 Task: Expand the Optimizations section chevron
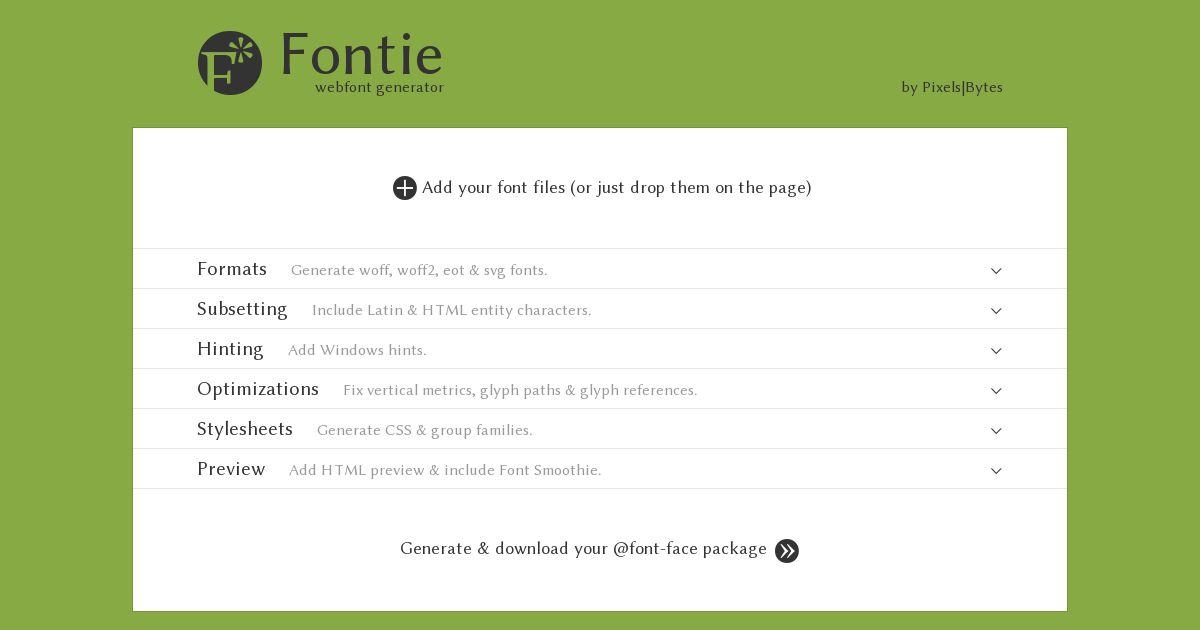[996, 391]
